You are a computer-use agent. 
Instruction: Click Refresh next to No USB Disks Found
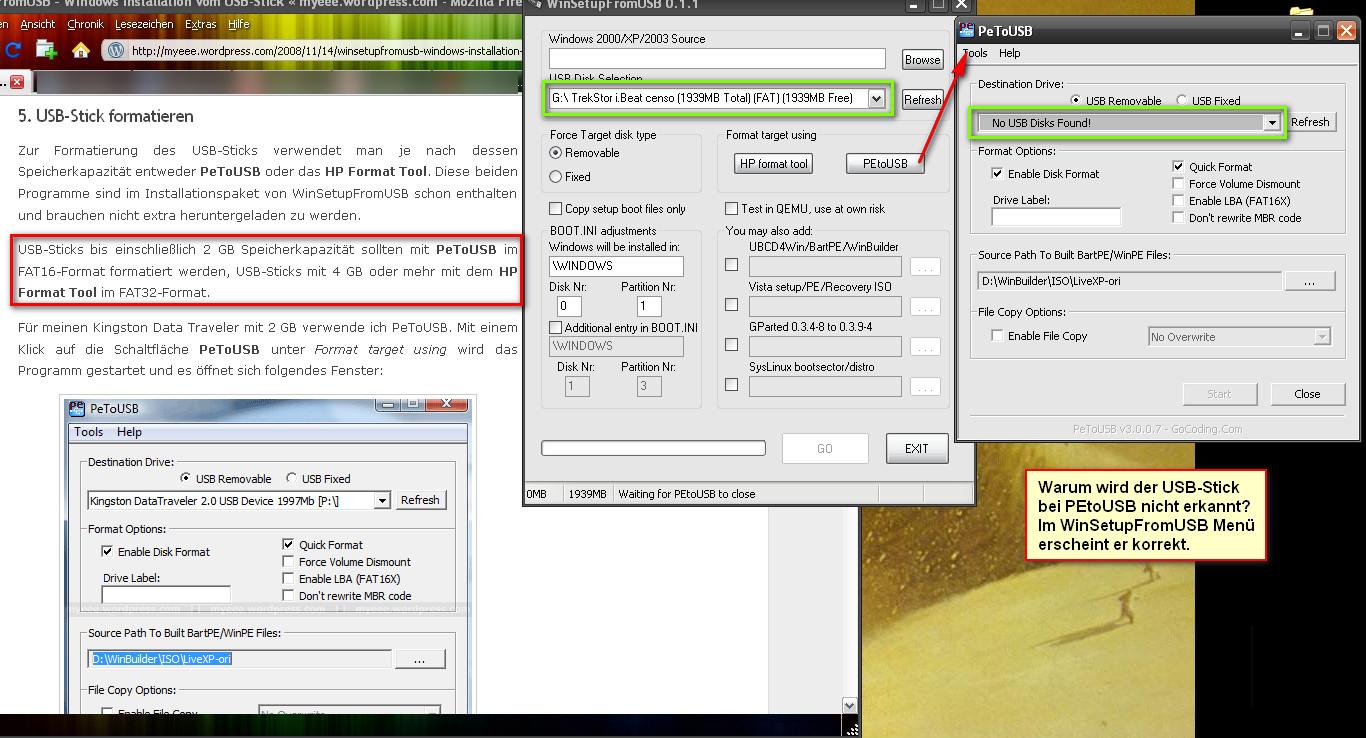tap(1310, 122)
